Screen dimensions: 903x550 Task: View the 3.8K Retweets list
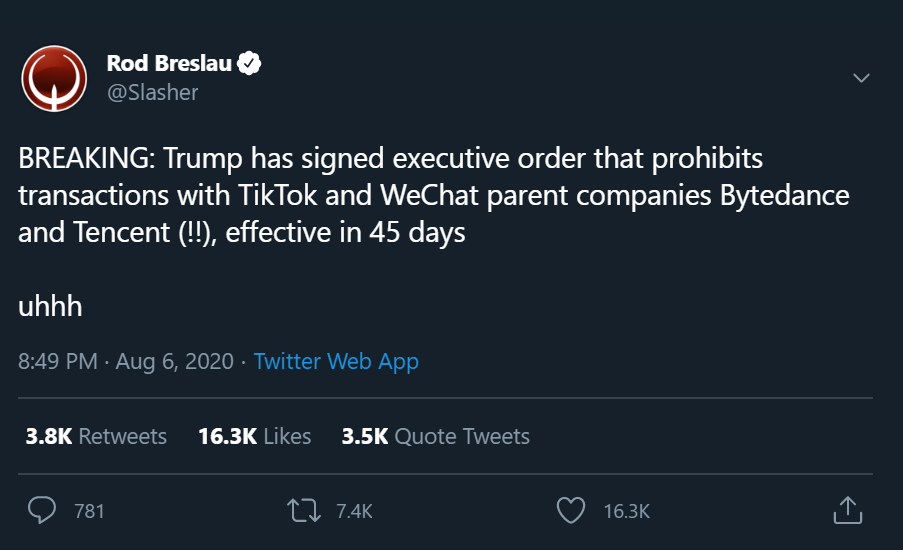96,436
